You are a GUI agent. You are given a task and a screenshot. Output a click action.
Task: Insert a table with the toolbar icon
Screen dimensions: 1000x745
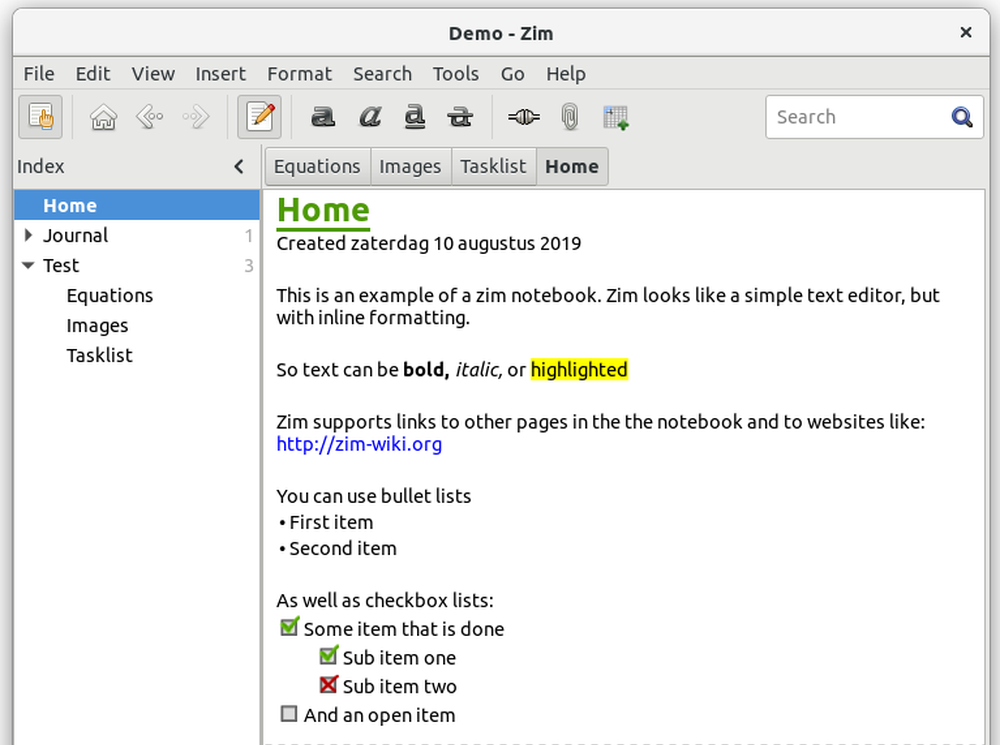pyautogui.click(x=616, y=117)
